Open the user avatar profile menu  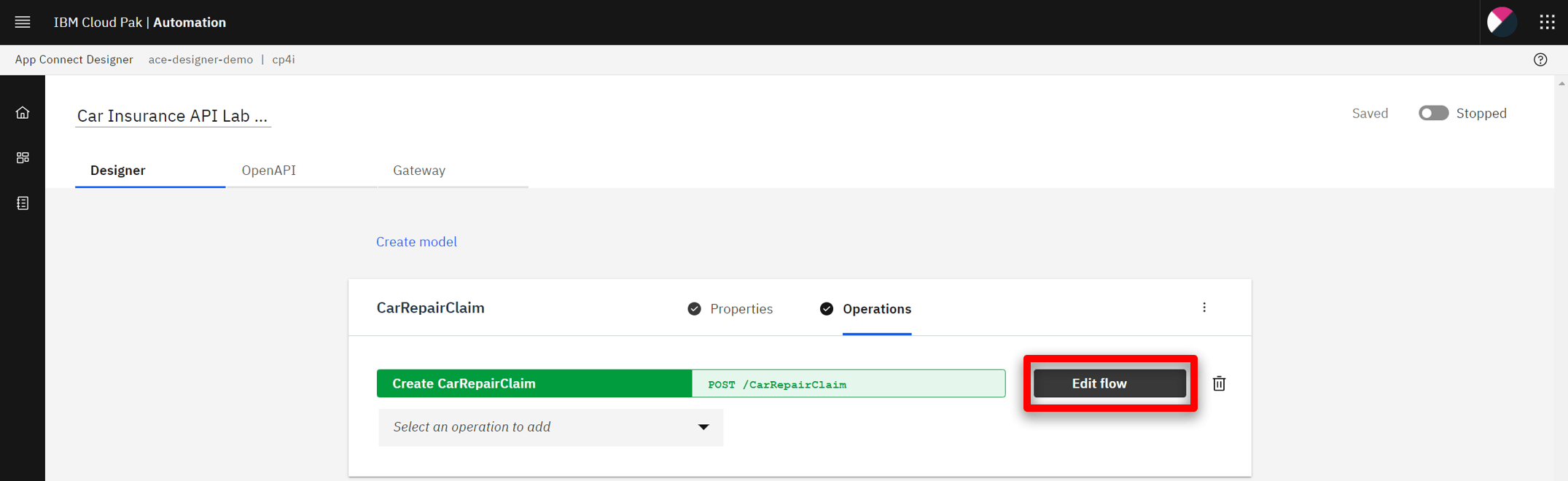pos(1502,22)
